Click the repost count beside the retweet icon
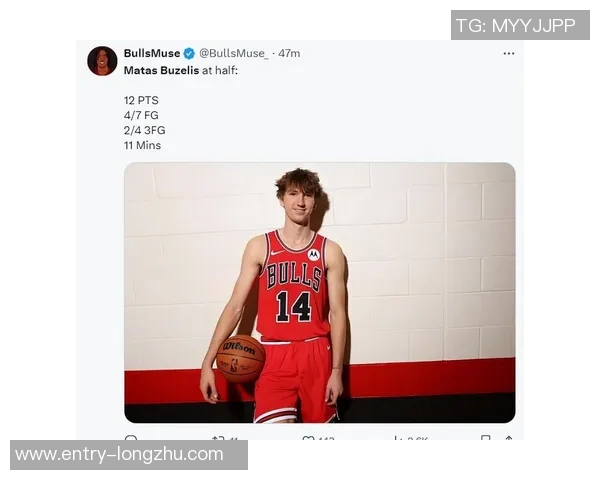Screen dimensions: 600x480 coord(233,438)
